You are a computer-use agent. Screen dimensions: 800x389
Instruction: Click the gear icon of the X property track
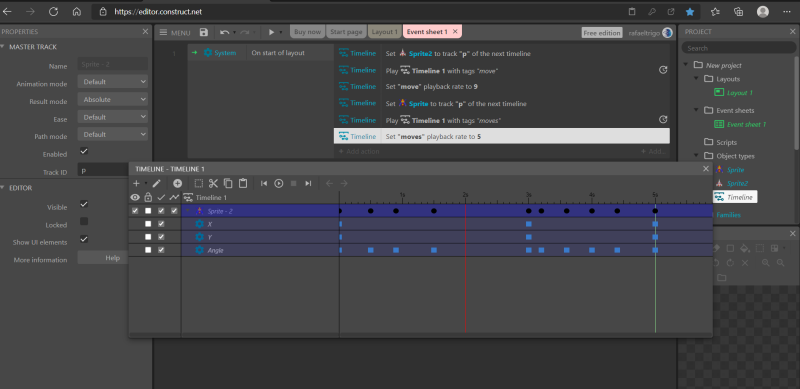click(x=199, y=224)
